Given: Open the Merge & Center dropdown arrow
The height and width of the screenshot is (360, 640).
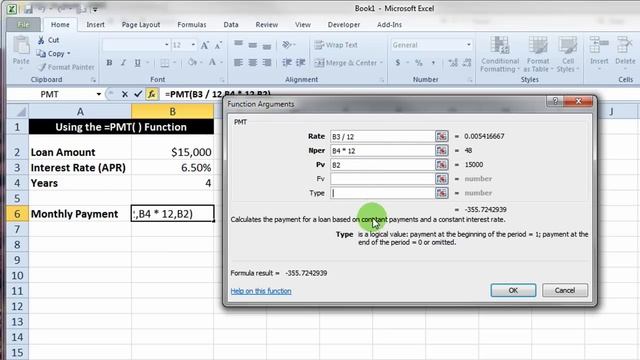Looking at the screenshot, I should tap(382, 63).
